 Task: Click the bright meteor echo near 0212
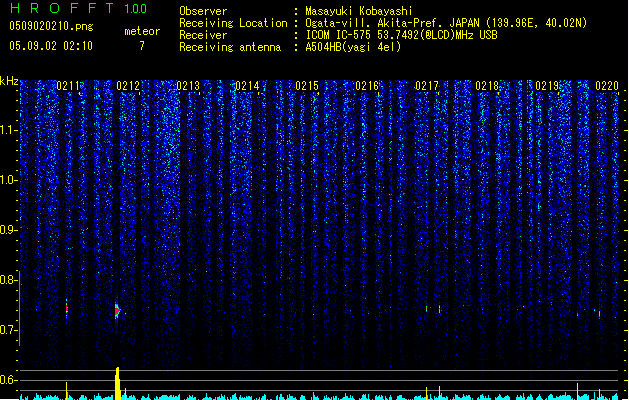tap(117, 311)
